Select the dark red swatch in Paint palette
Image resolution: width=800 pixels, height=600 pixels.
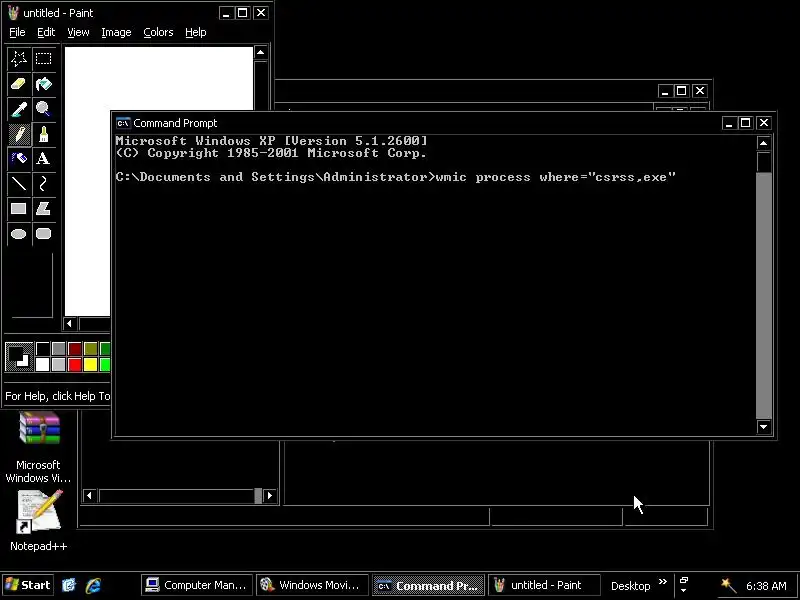pyautogui.click(x=74, y=348)
